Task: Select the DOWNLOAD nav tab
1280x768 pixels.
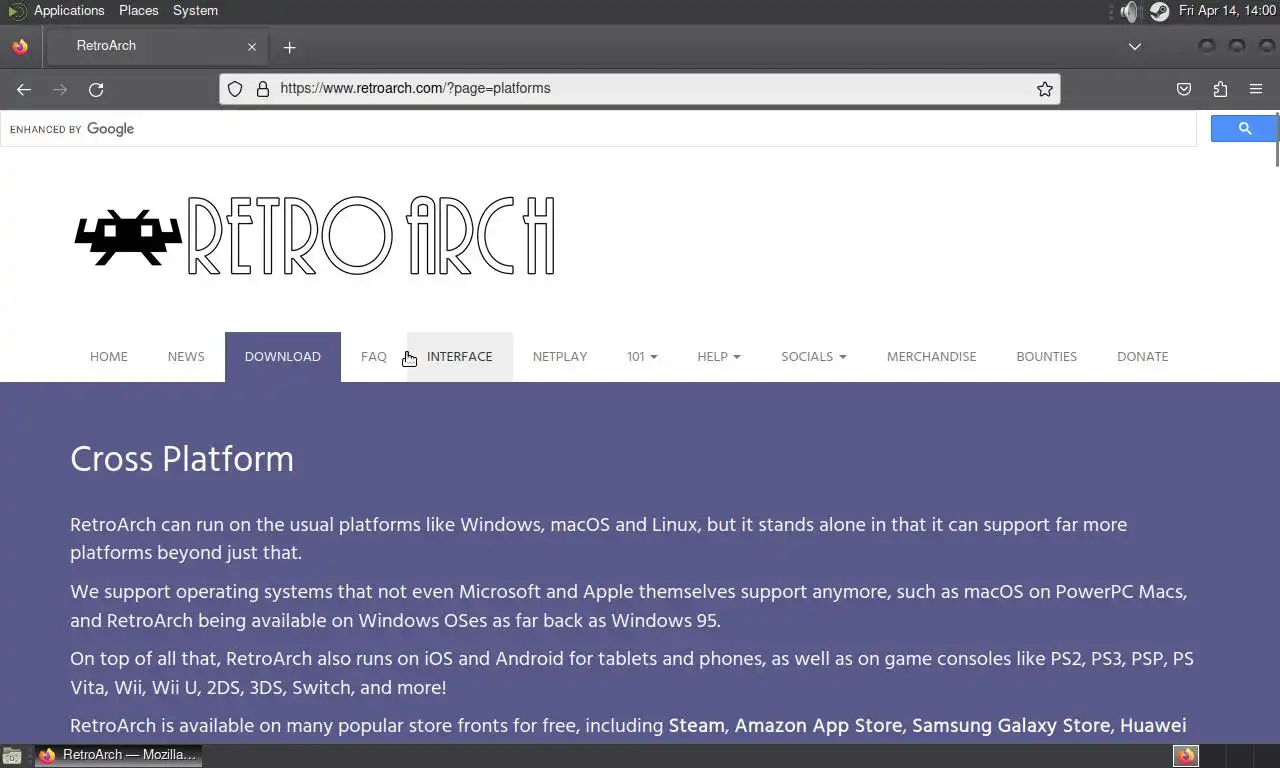Action: click(x=283, y=357)
